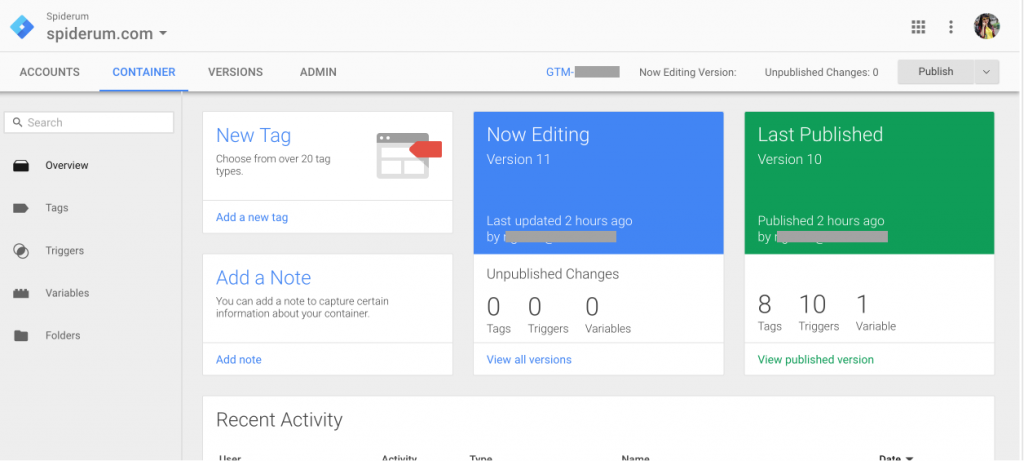This screenshot has height=461, width=1024.
Task: Open Tags in the sidebar
Action: [x=57, y=208]
